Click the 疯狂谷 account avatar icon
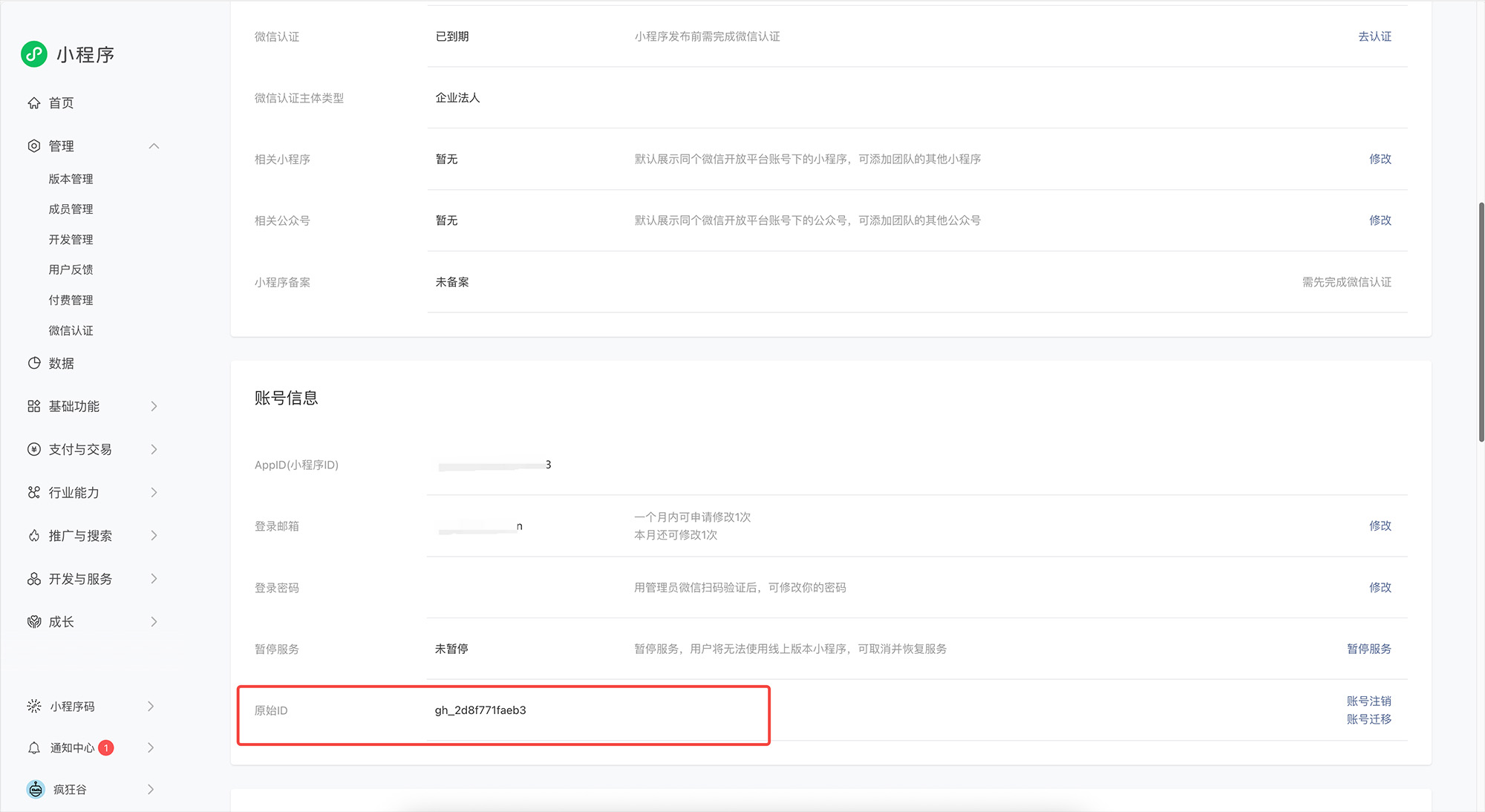 [x=36, y=789]
